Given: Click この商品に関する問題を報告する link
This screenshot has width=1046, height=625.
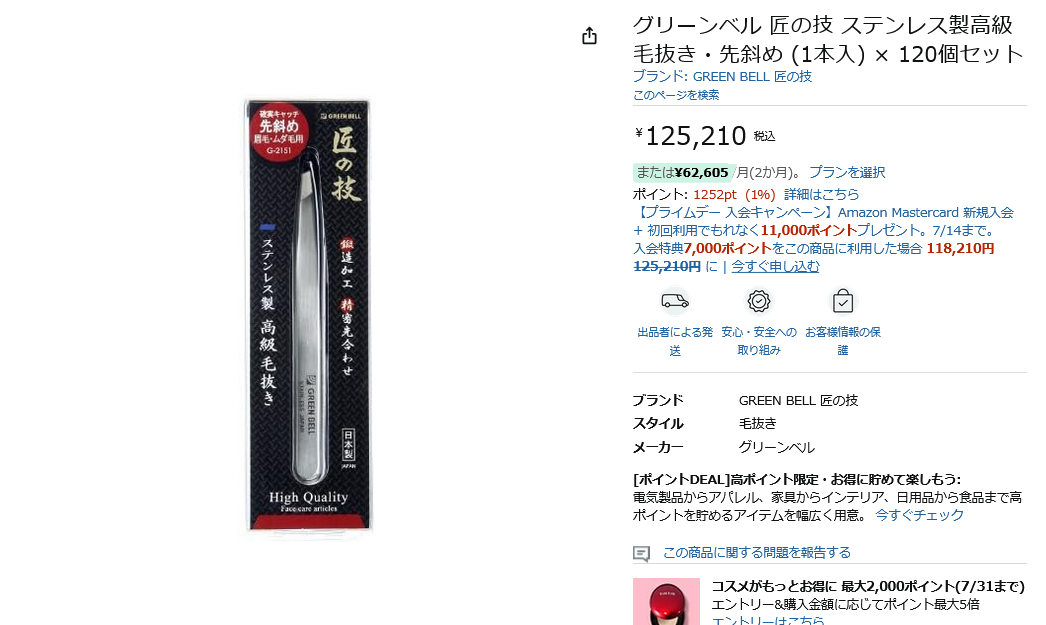Looking at the screenshot, I should [756, 552].
